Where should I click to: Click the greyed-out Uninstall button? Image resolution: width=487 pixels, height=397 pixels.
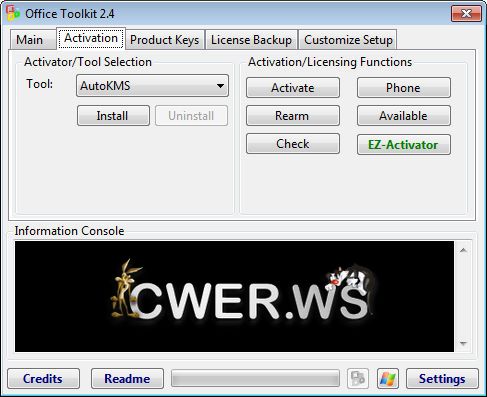point(191,116)
